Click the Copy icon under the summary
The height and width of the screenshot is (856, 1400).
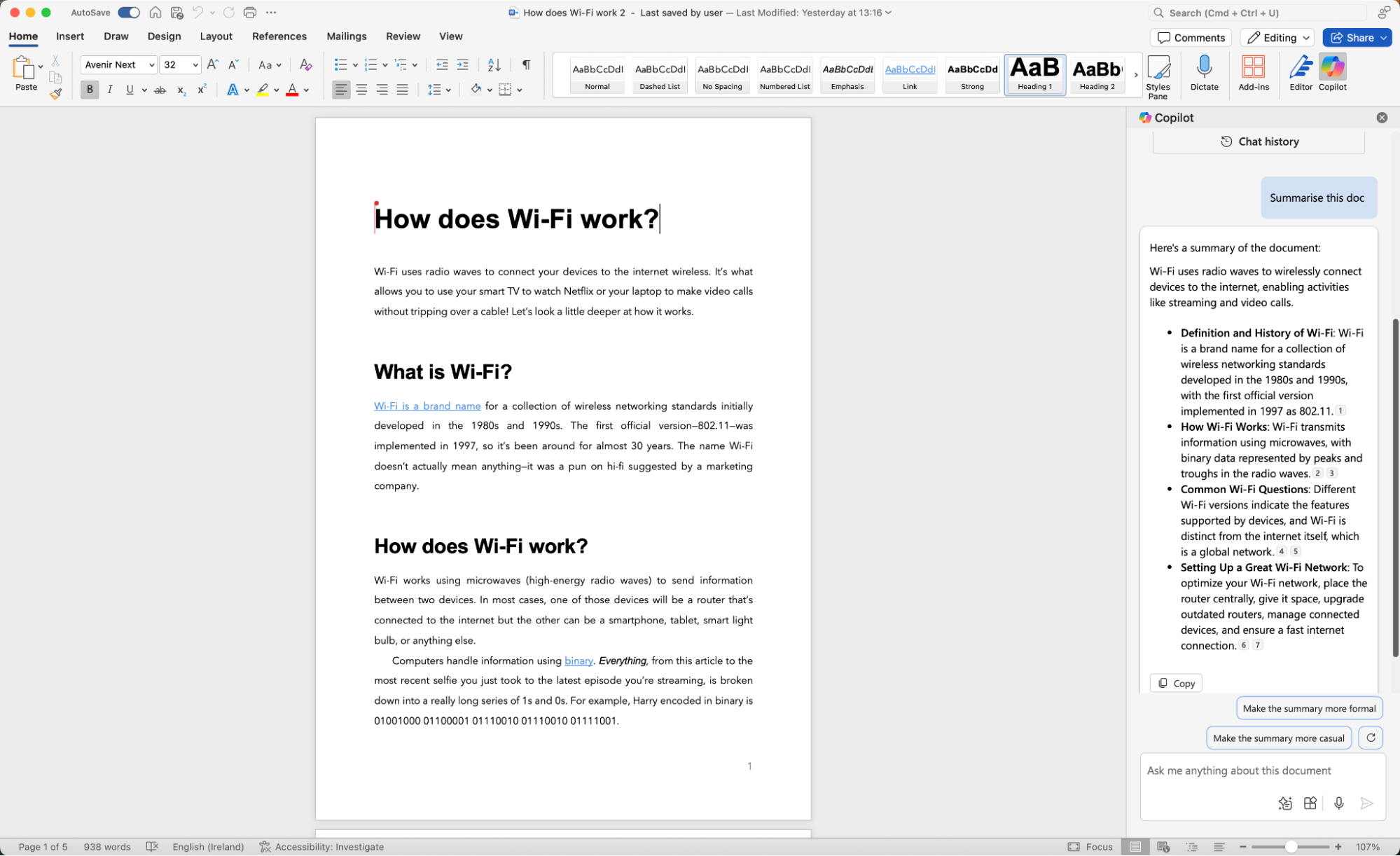(x=1175, y=683)
